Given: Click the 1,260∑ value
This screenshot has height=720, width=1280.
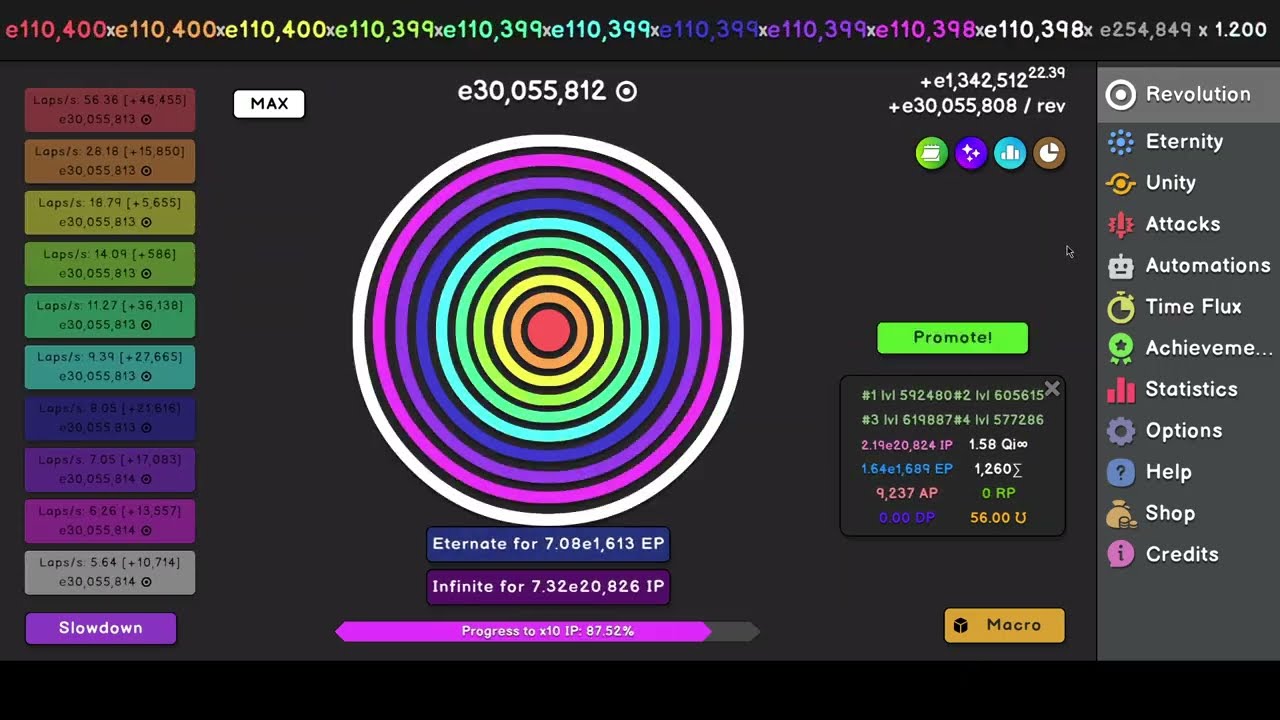Looking at the screenshot, I should (x=998, y=469).
